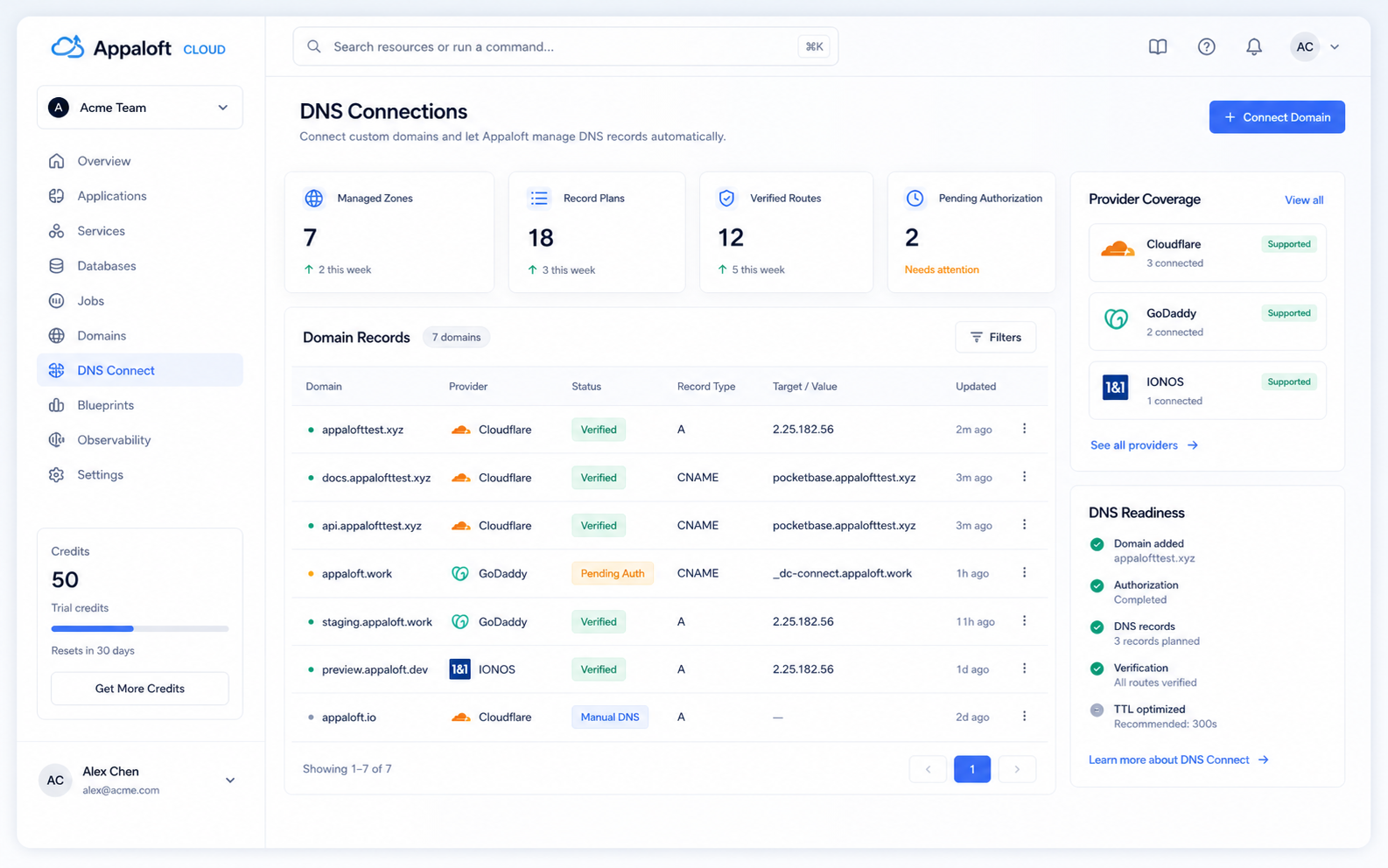Open row menu for appaloft.io
The width and height of the screenshot is (1388, 868).
pyautogui.click(x=1024, y=717)
